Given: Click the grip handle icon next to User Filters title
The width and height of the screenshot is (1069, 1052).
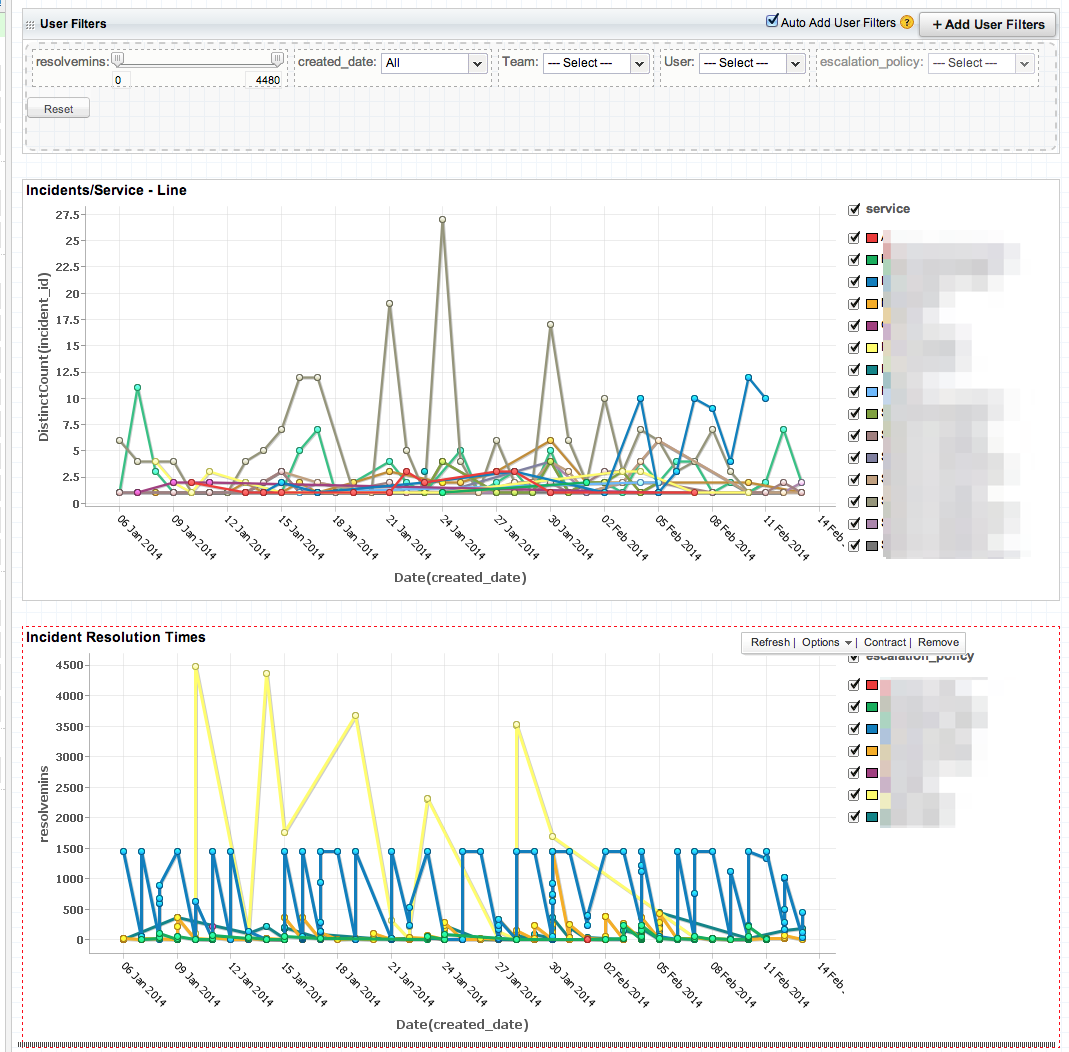Looking at the screenshot, I should pos(31,23).
